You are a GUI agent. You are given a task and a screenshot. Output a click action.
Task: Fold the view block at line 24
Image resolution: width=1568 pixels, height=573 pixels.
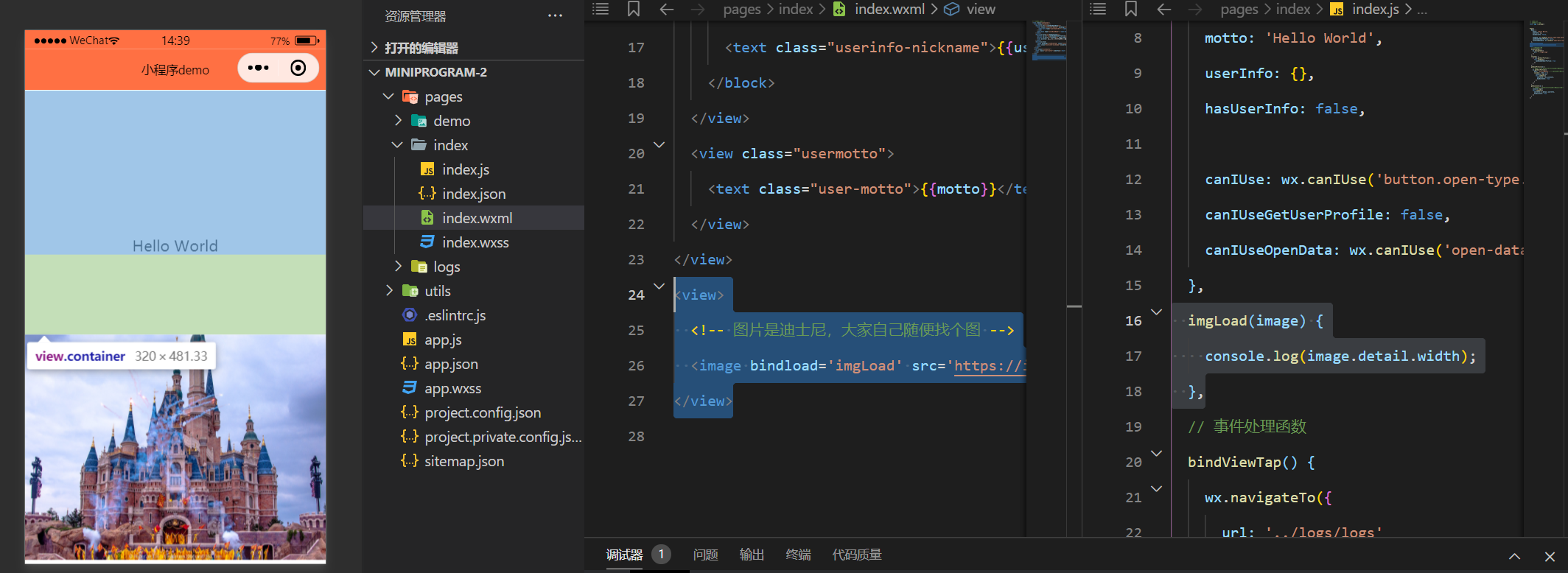[x=659, y=286]
